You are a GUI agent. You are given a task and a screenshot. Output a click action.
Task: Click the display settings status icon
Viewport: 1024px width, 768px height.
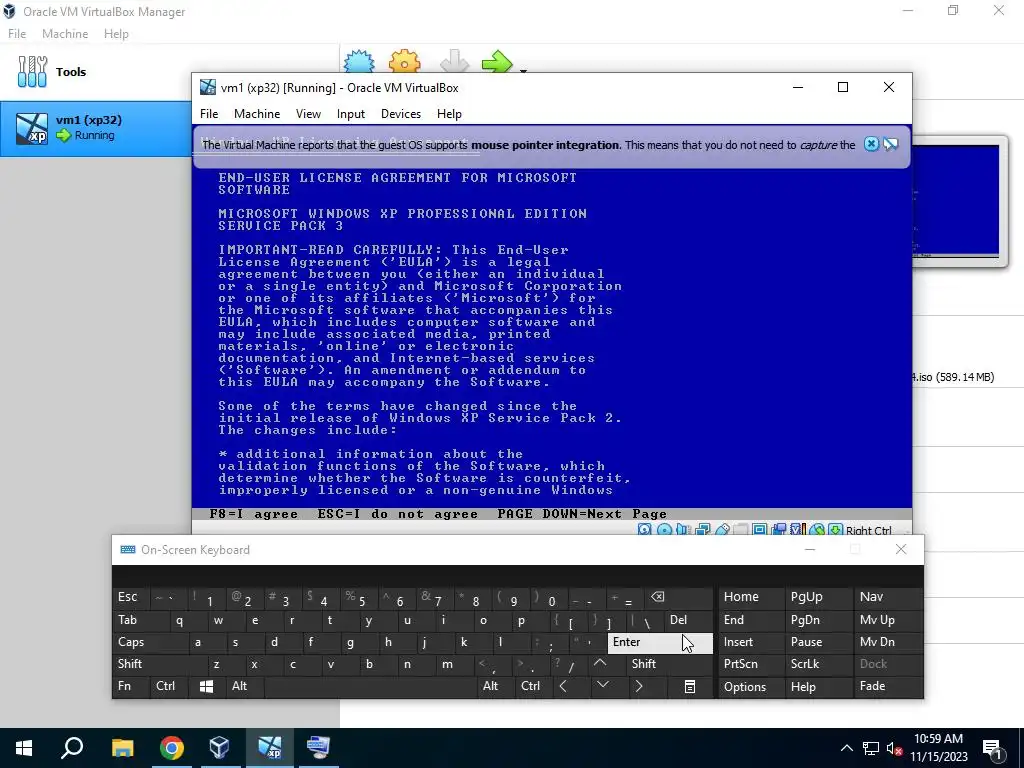coord(760,530)
